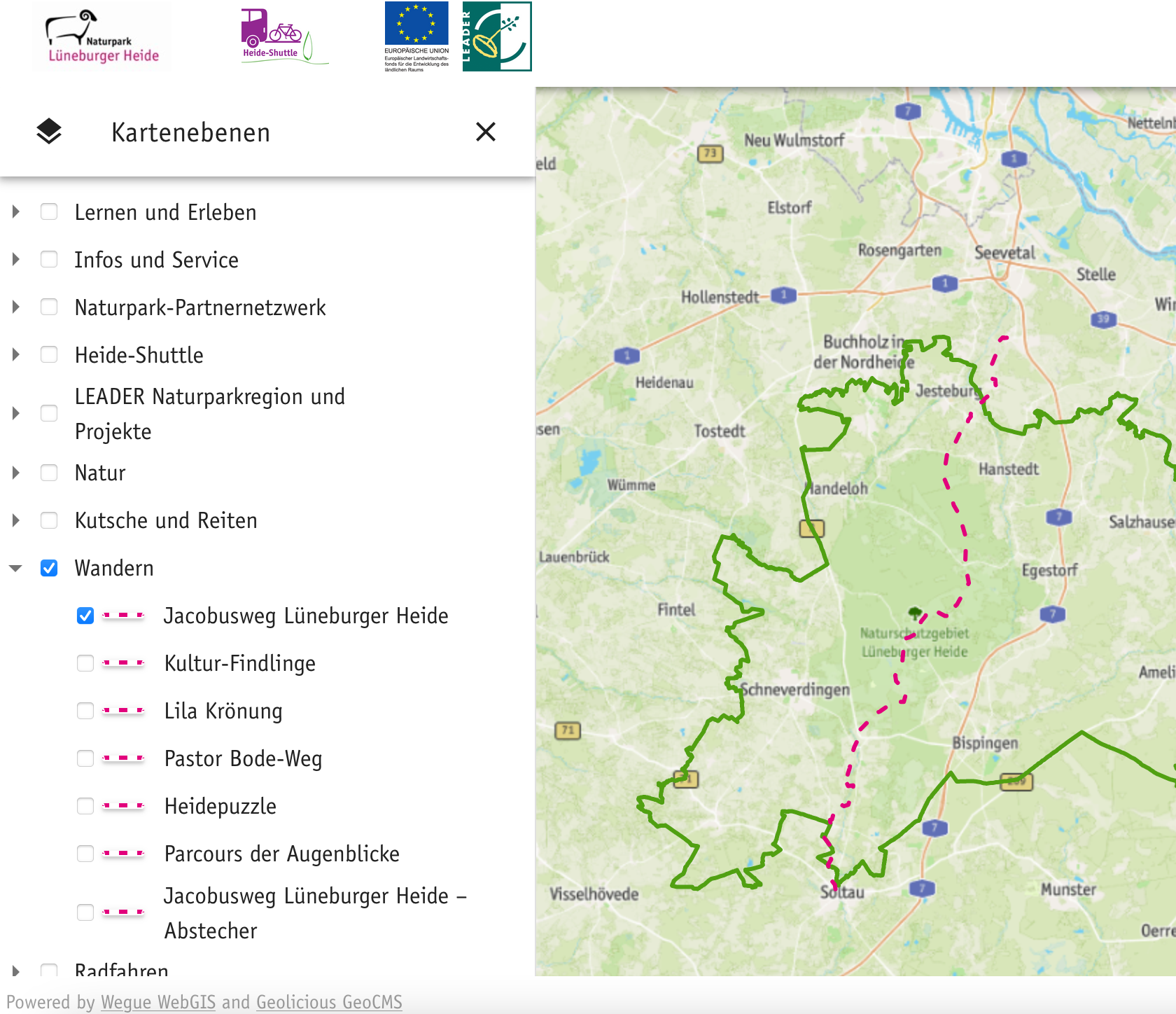This screenshot has height=1014, width=1176.
Task: Select the Kutsche und Reiten entry
Action: click(166, 520)
